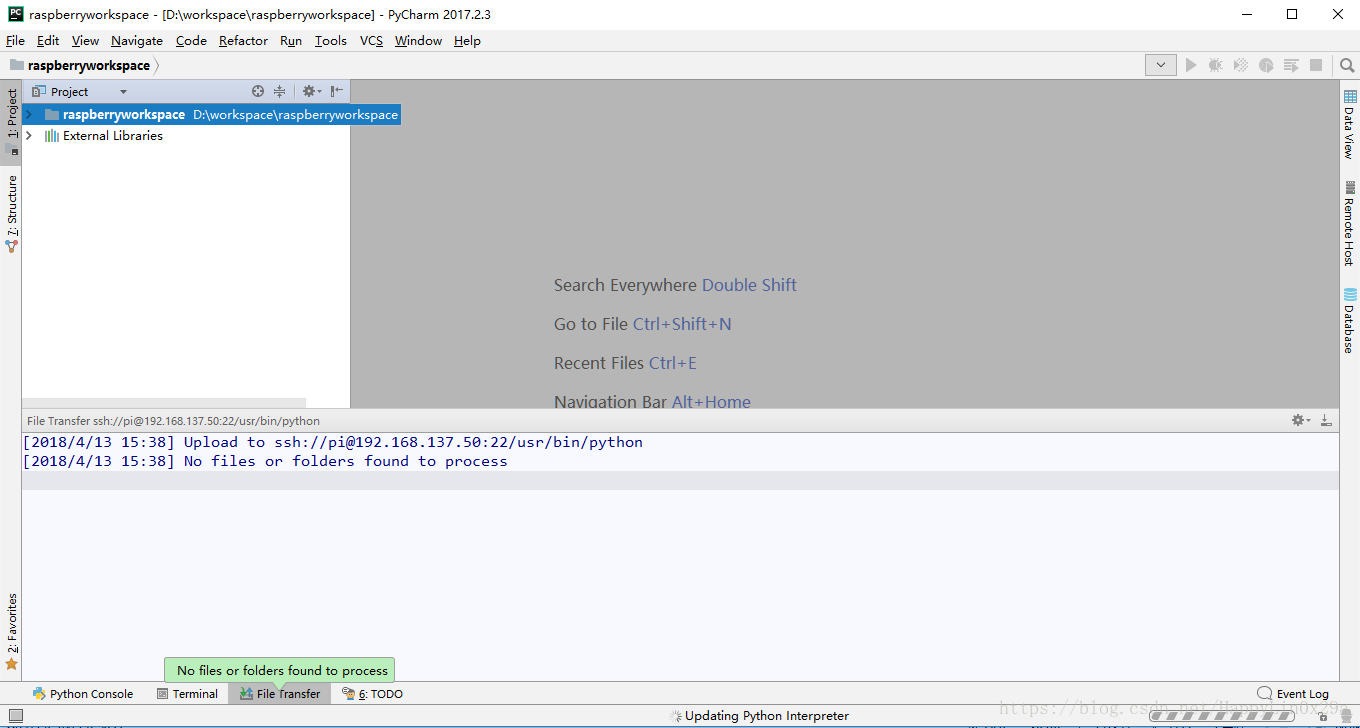
Task: Hide the Project panel with the hide icon
Action: pyautogui.click(x=337, y=91)
